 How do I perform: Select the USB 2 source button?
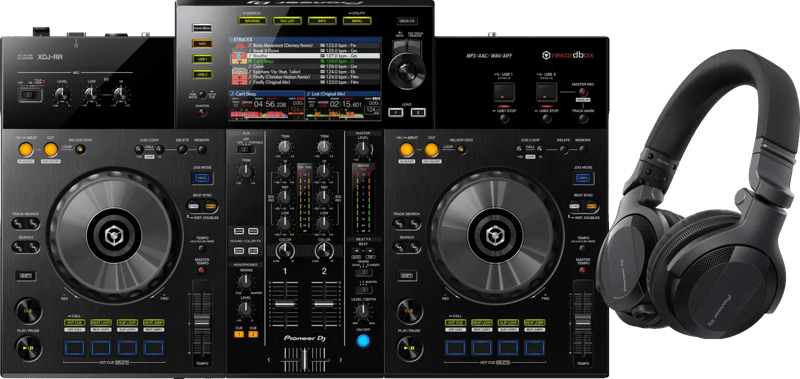(x=202, y=74)
